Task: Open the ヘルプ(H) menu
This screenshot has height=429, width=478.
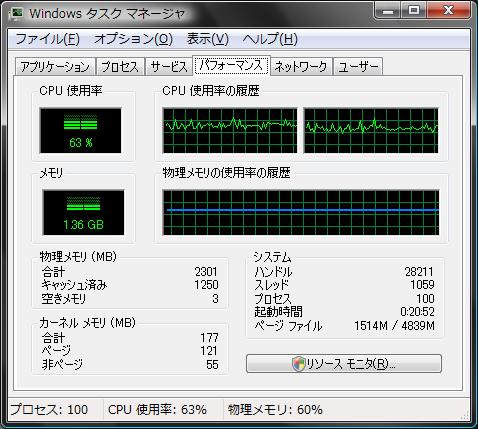Action: point(270,39)
